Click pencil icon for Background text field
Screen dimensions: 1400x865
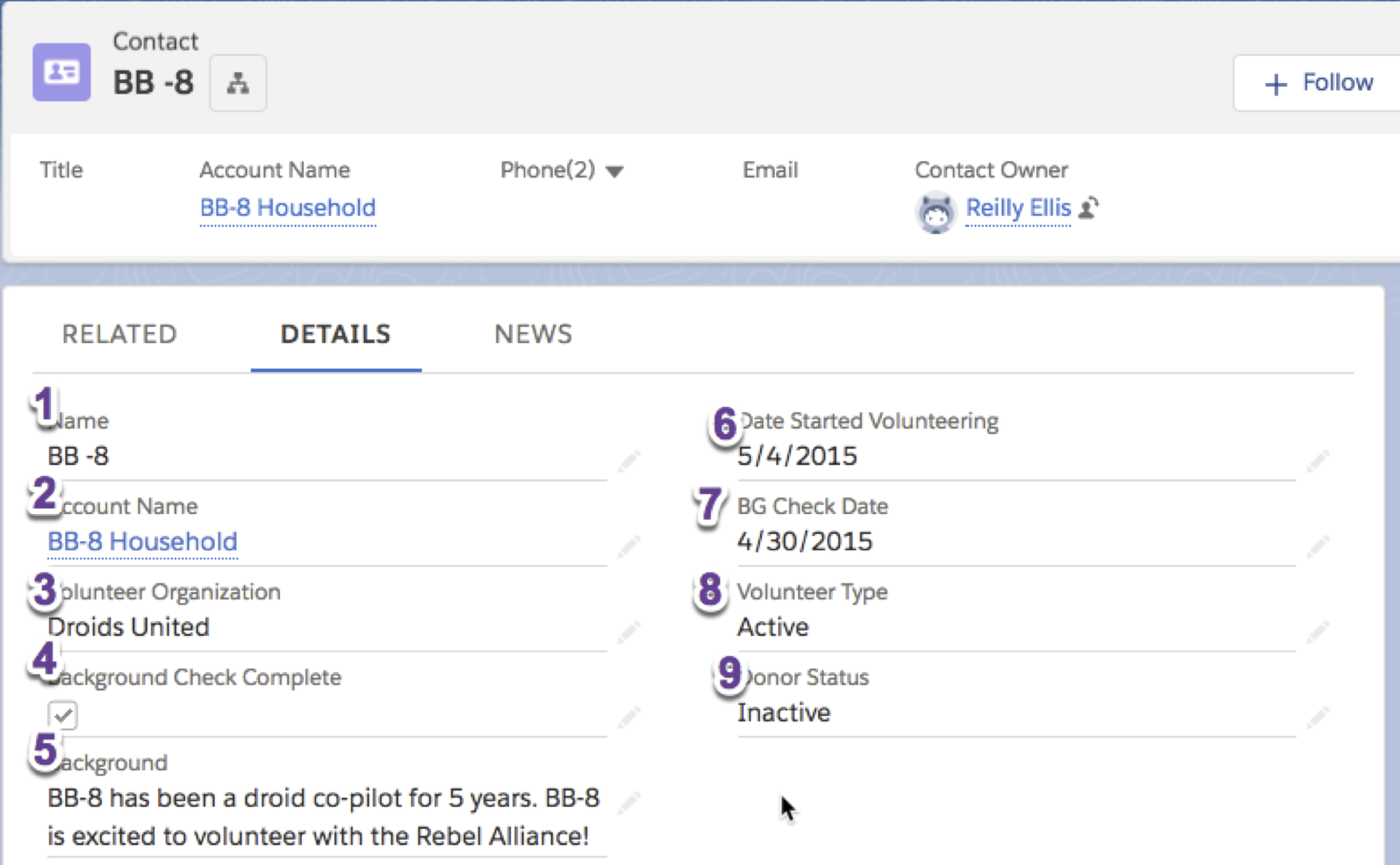point(628,802)
